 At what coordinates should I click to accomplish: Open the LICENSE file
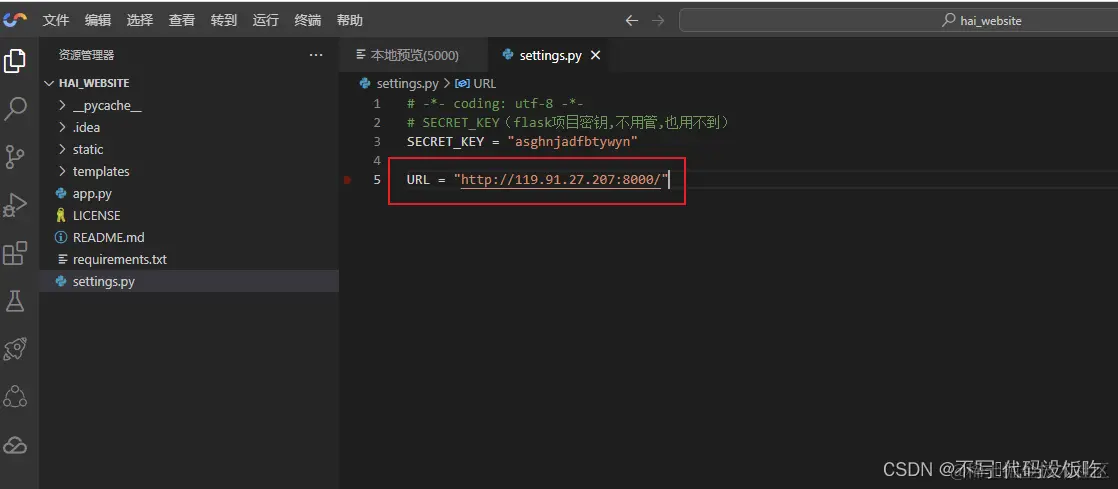(x=189, y=215)
